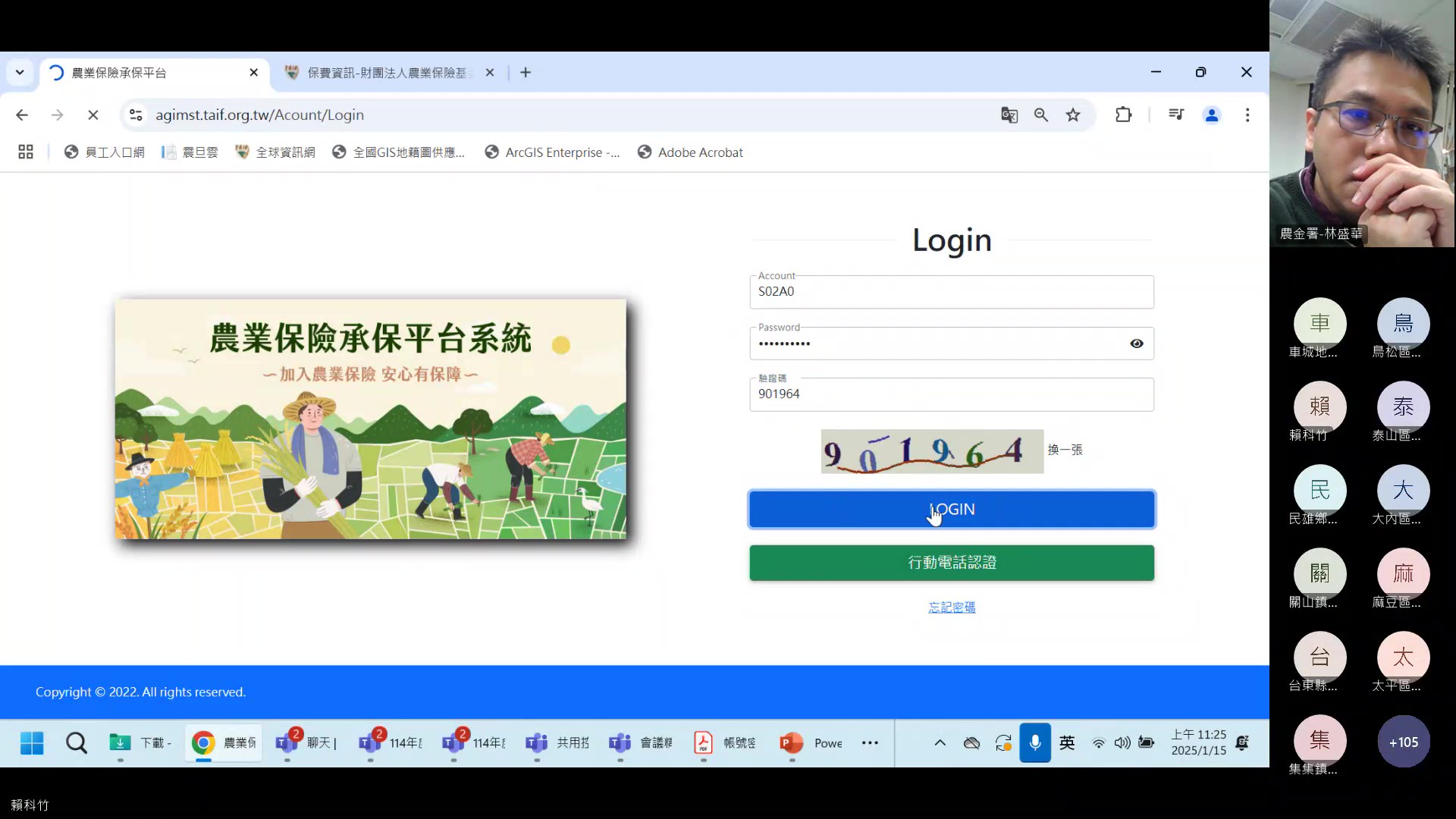Open the Teams 共用 taskbar item
Image resolution: width=1456 pixels, height=819 pixels.
558,743
